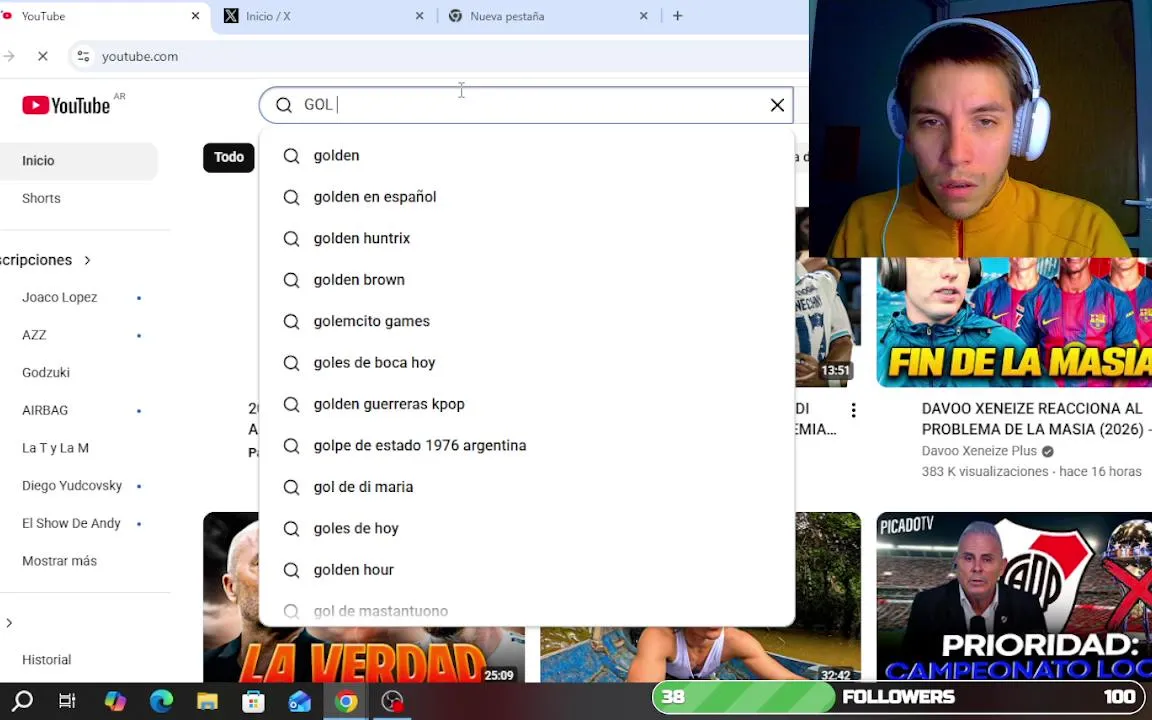
Task: Open three-dot menu on the 13:51 video
Action: click(853, 410)
